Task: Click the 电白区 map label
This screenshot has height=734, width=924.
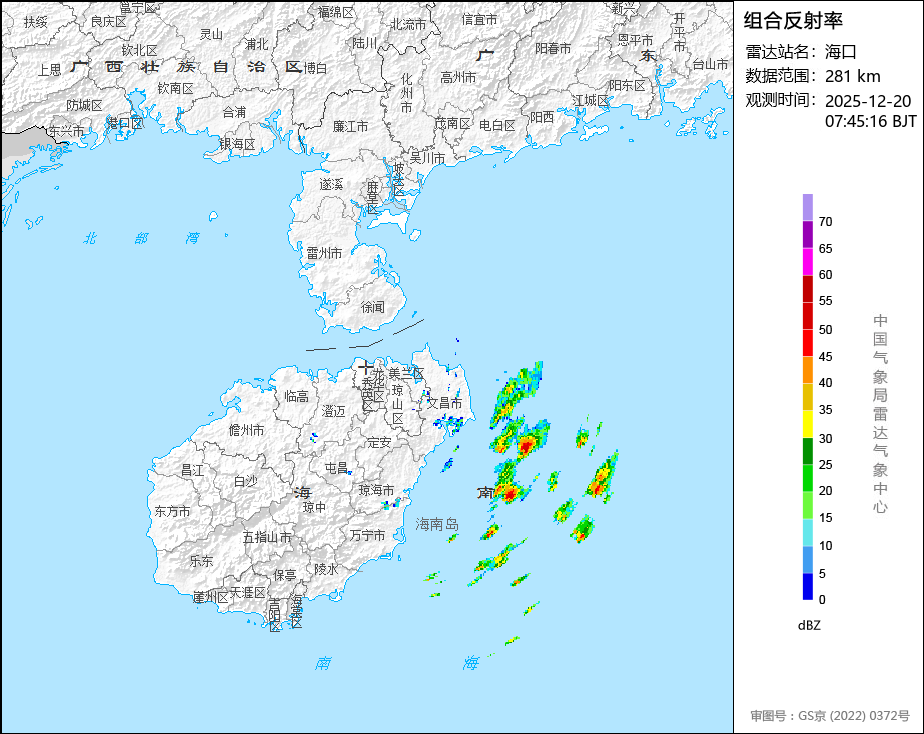Action: point(497,125)
